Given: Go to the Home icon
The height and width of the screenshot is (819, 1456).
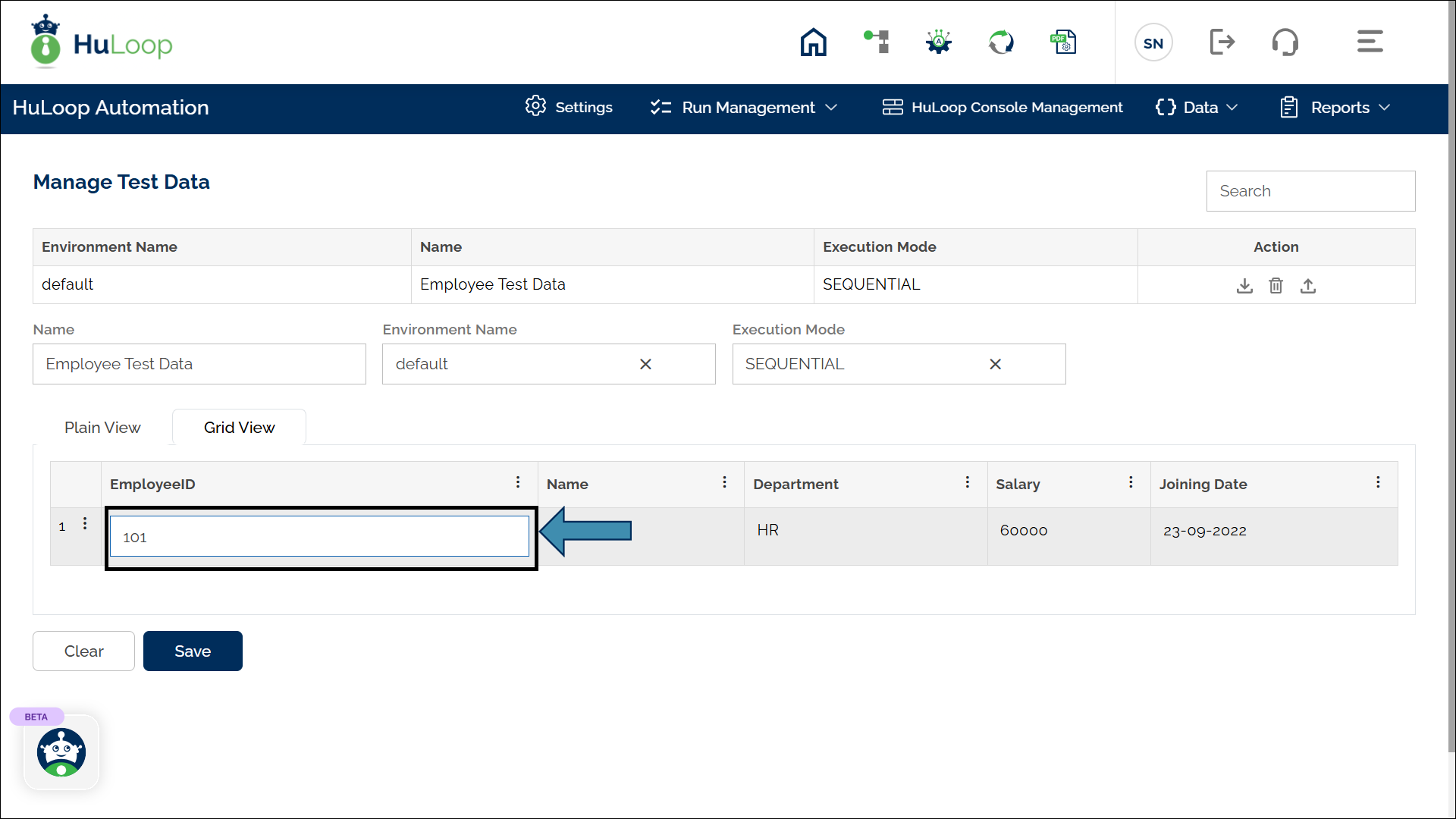Looking at the screenshot, I should click(813, 42).
